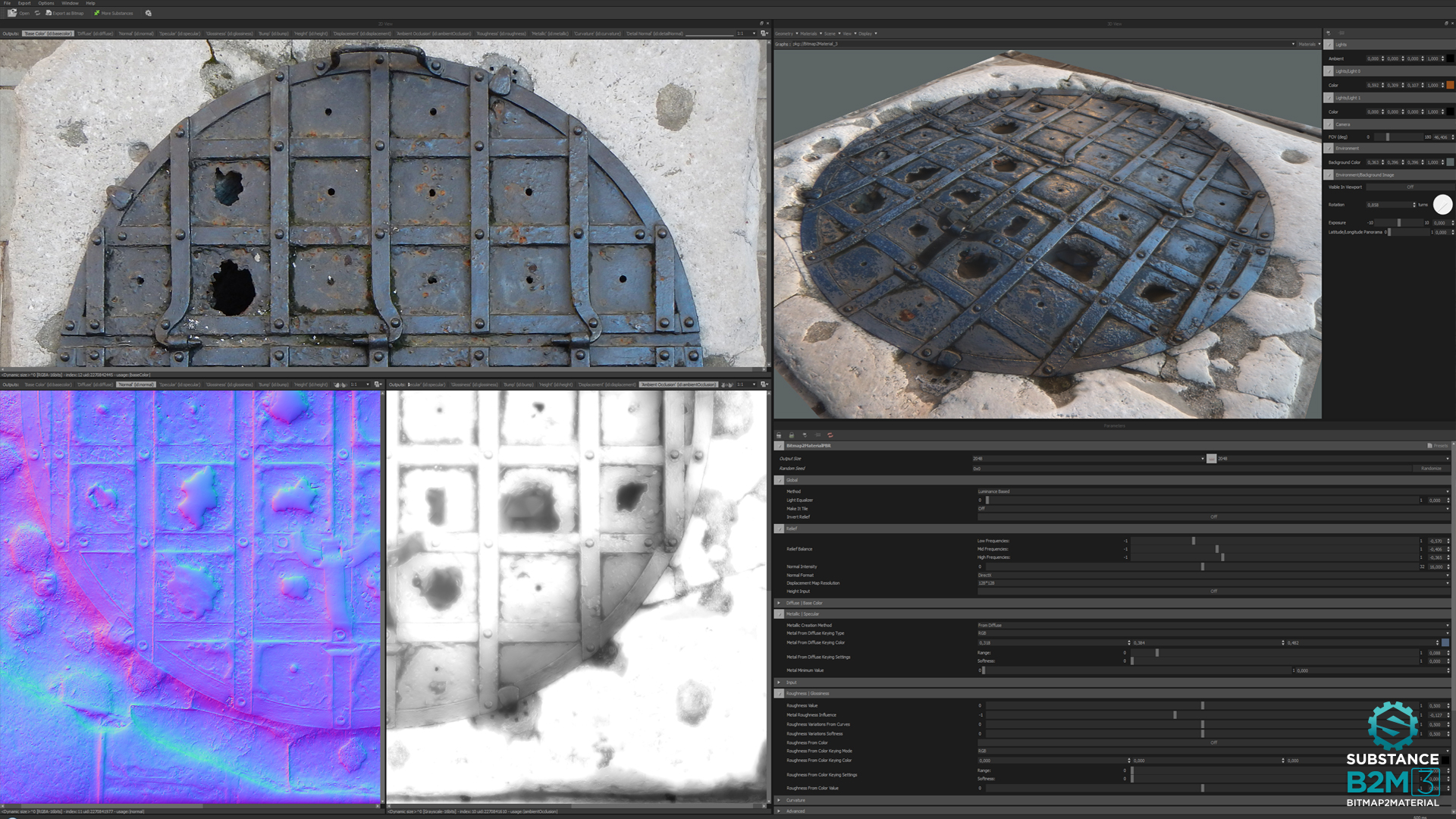Click the rotation dial for environment image

pyautogui.click(x=1442, y=204)
